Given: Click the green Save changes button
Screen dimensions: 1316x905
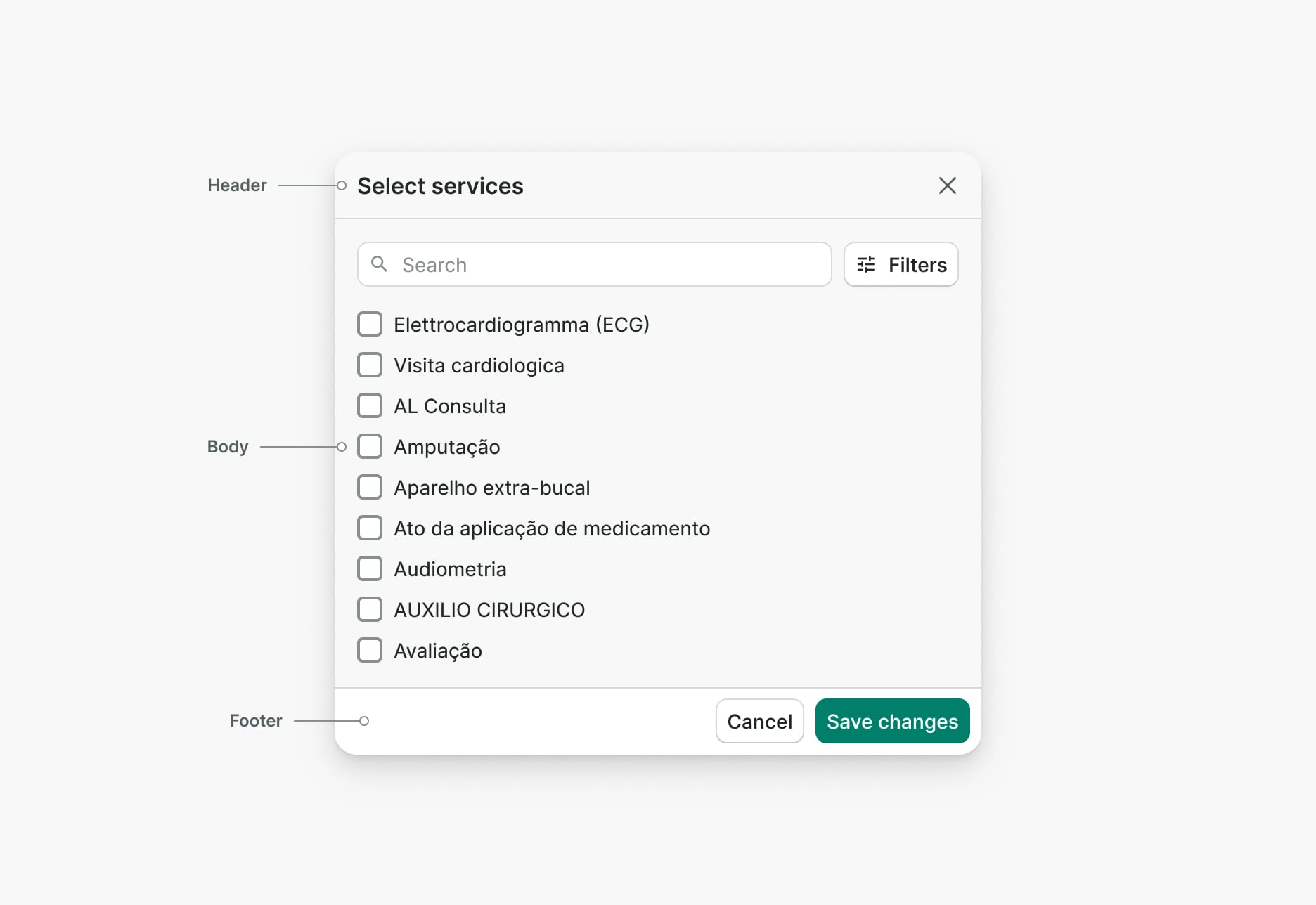Looking at the screenshot, I should pos(892,721).
